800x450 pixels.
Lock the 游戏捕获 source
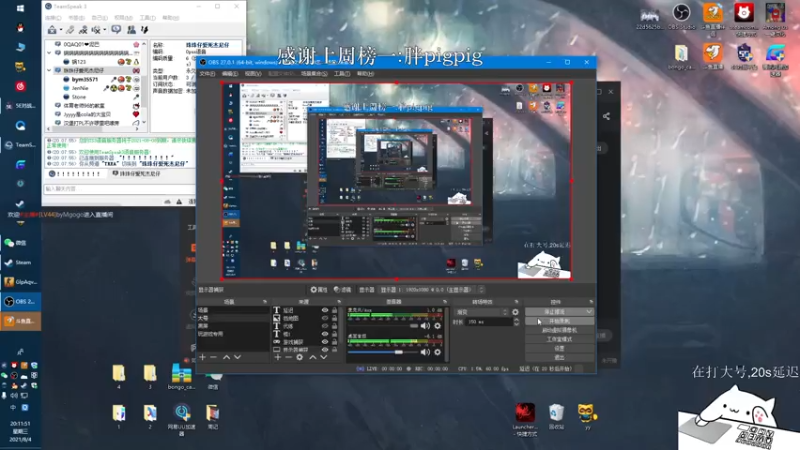[x=334, y=342]
